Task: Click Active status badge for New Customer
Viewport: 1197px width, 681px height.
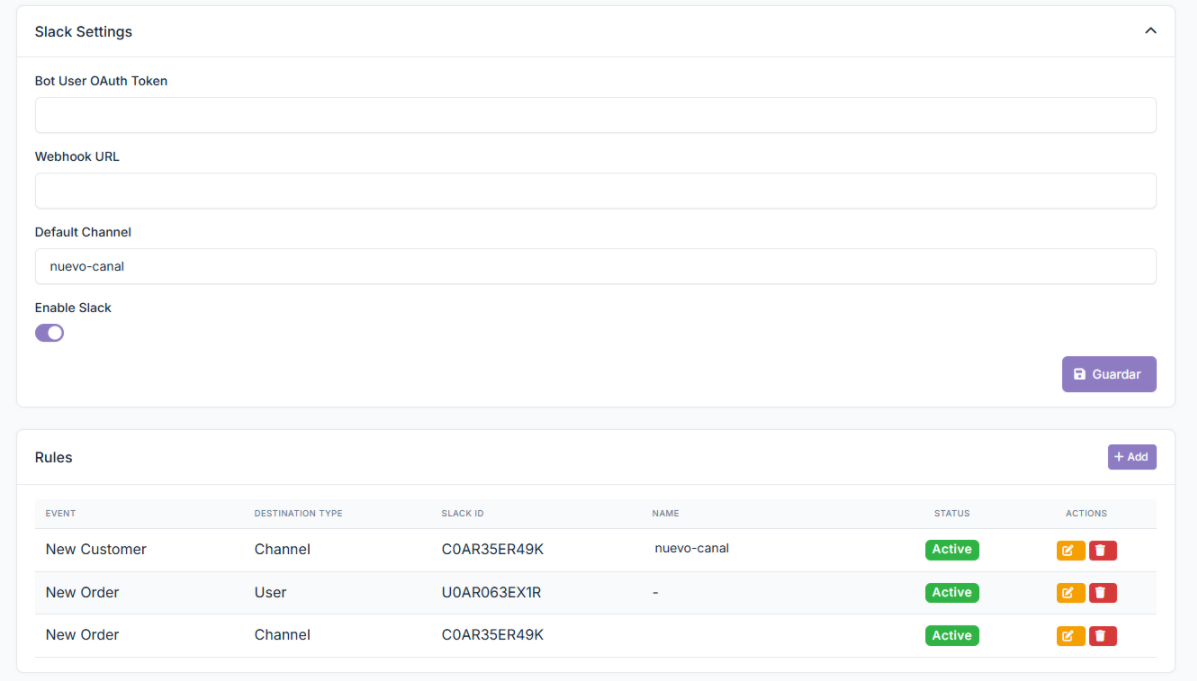Action: (x=951, y=549)
